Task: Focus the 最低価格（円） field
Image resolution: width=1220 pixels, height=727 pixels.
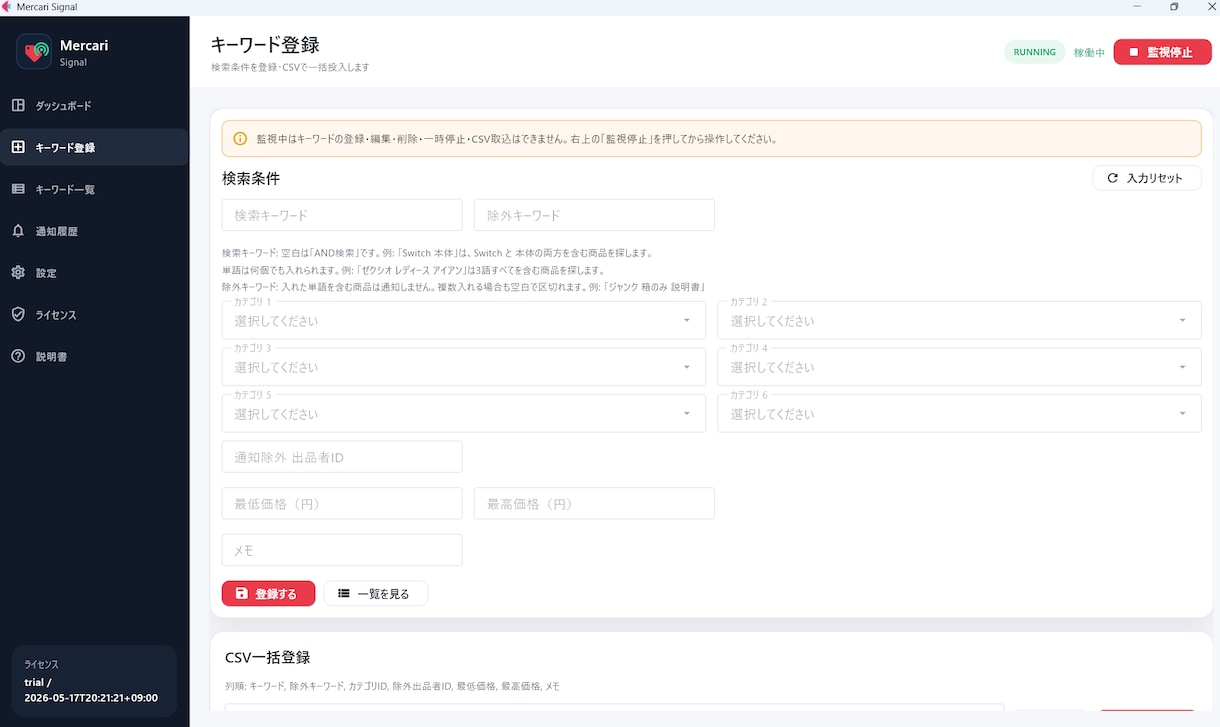Action: [x=342, y=504]
